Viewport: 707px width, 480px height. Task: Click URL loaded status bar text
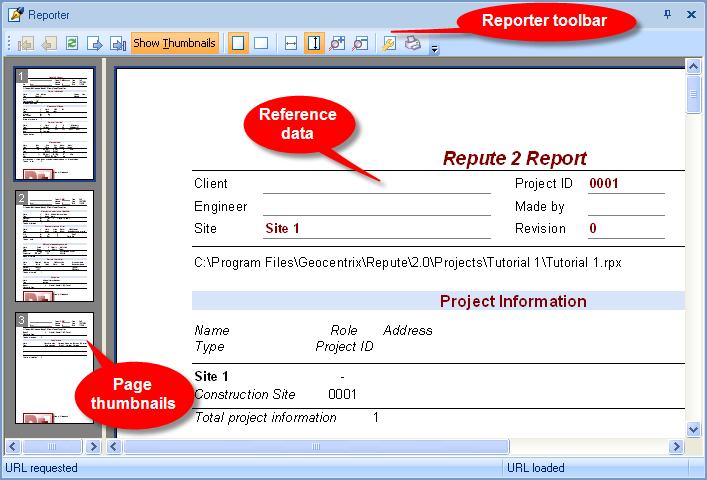(x=536, y=468)
